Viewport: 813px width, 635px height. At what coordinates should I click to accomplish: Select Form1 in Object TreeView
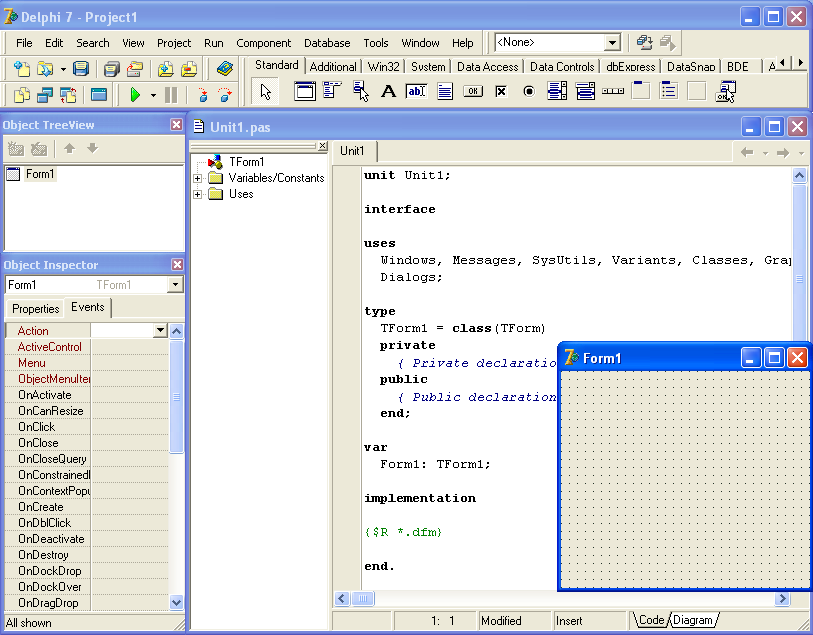(40, 174)
